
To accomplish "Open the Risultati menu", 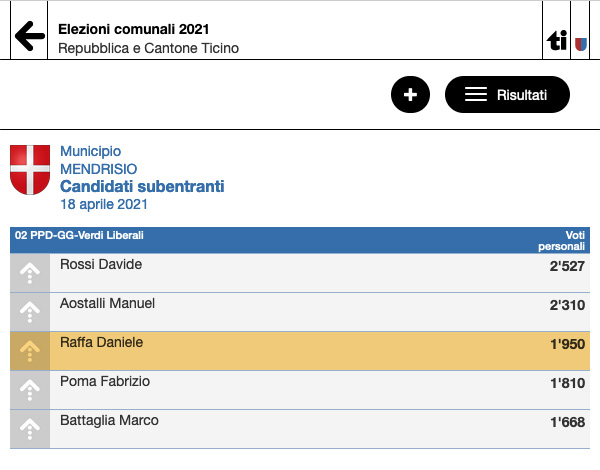I will [x=507, y=95].
